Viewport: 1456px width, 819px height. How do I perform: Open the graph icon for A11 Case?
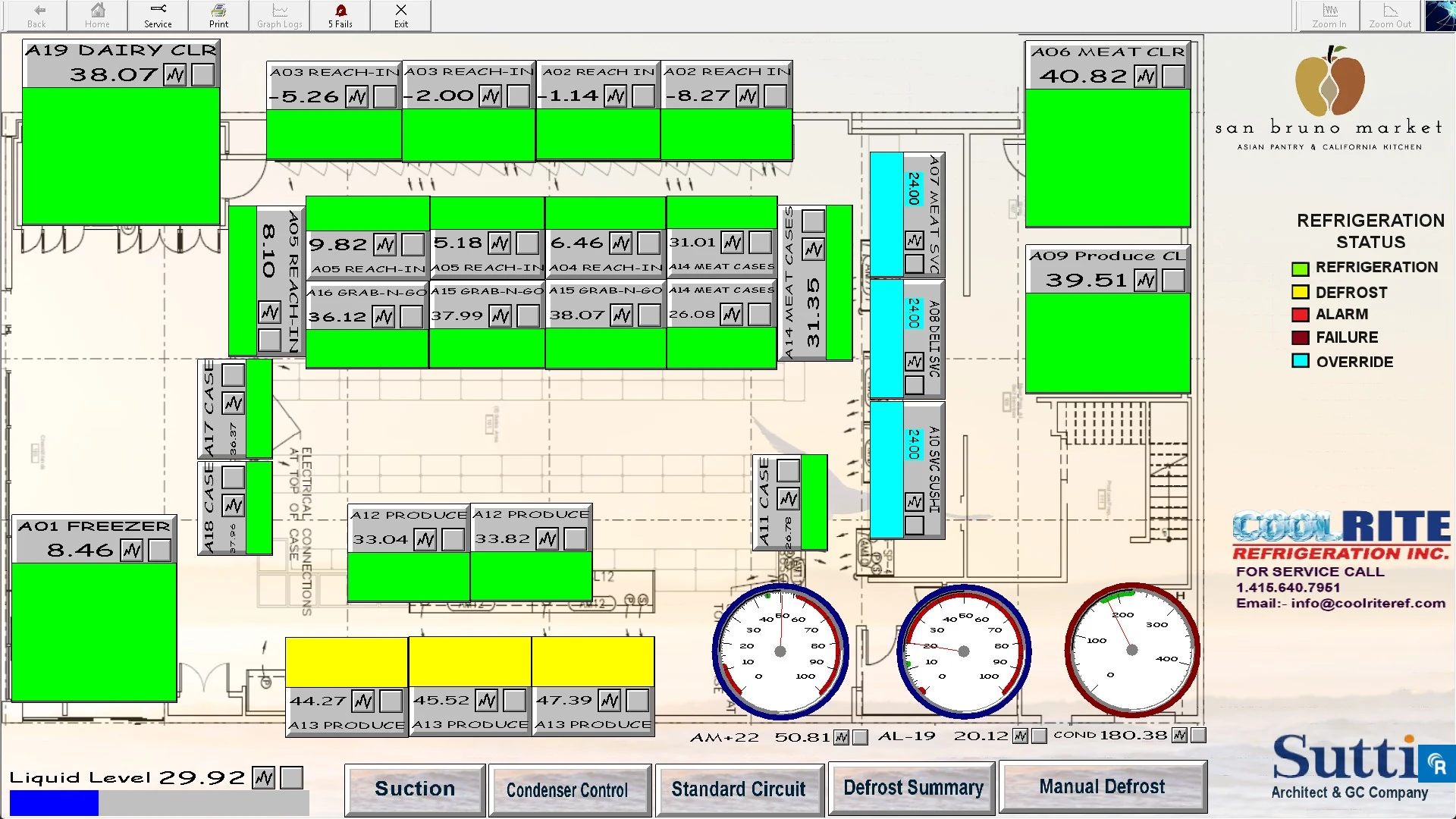(x=789, y=498)
